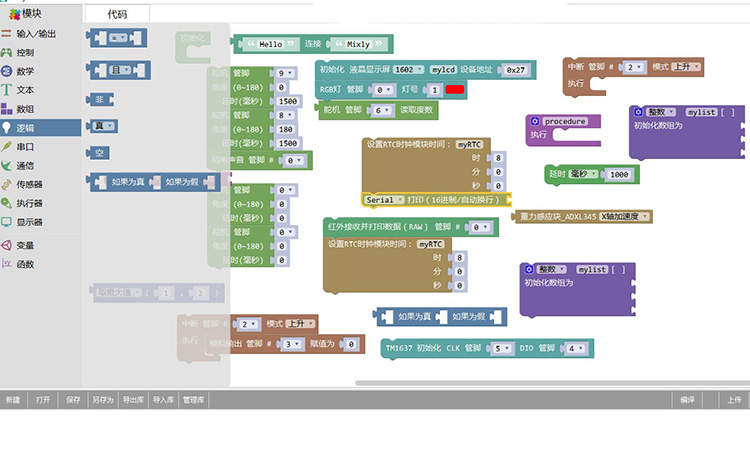Open the 输入/输出 category icon

[6, 33]
